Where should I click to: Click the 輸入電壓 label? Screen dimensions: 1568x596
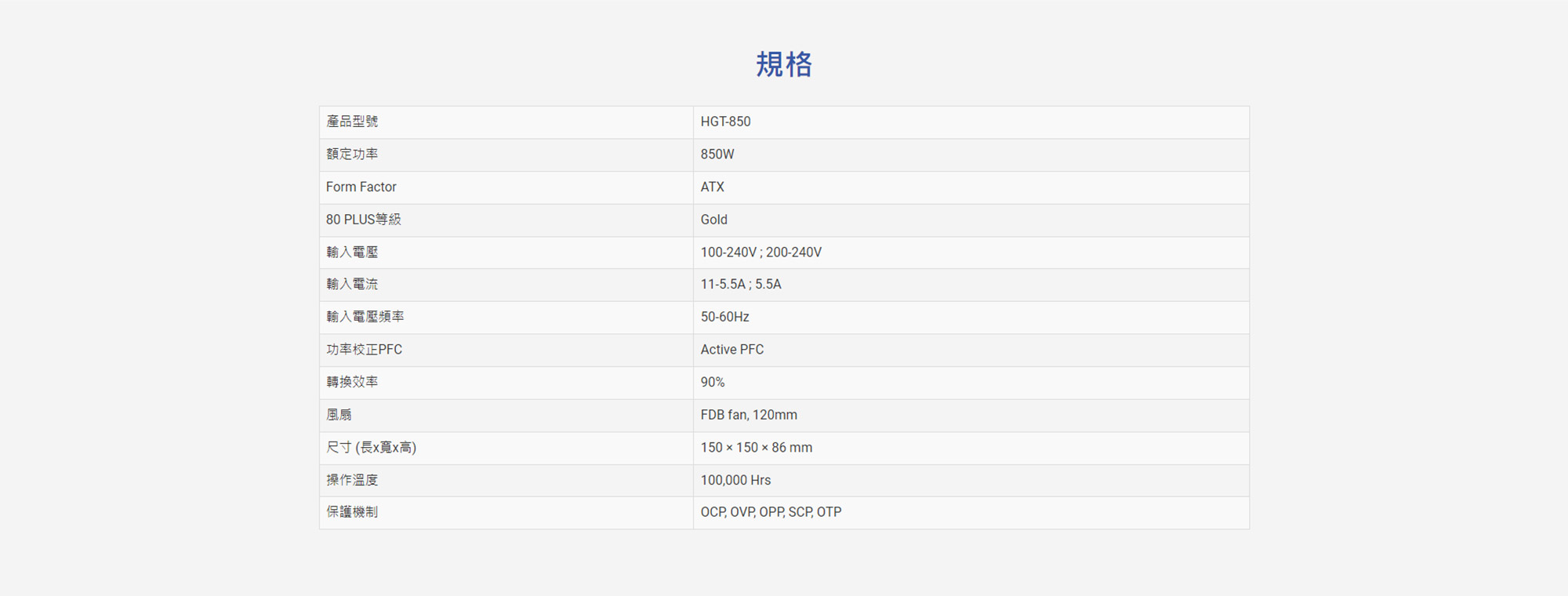click(x=352, y=253)
